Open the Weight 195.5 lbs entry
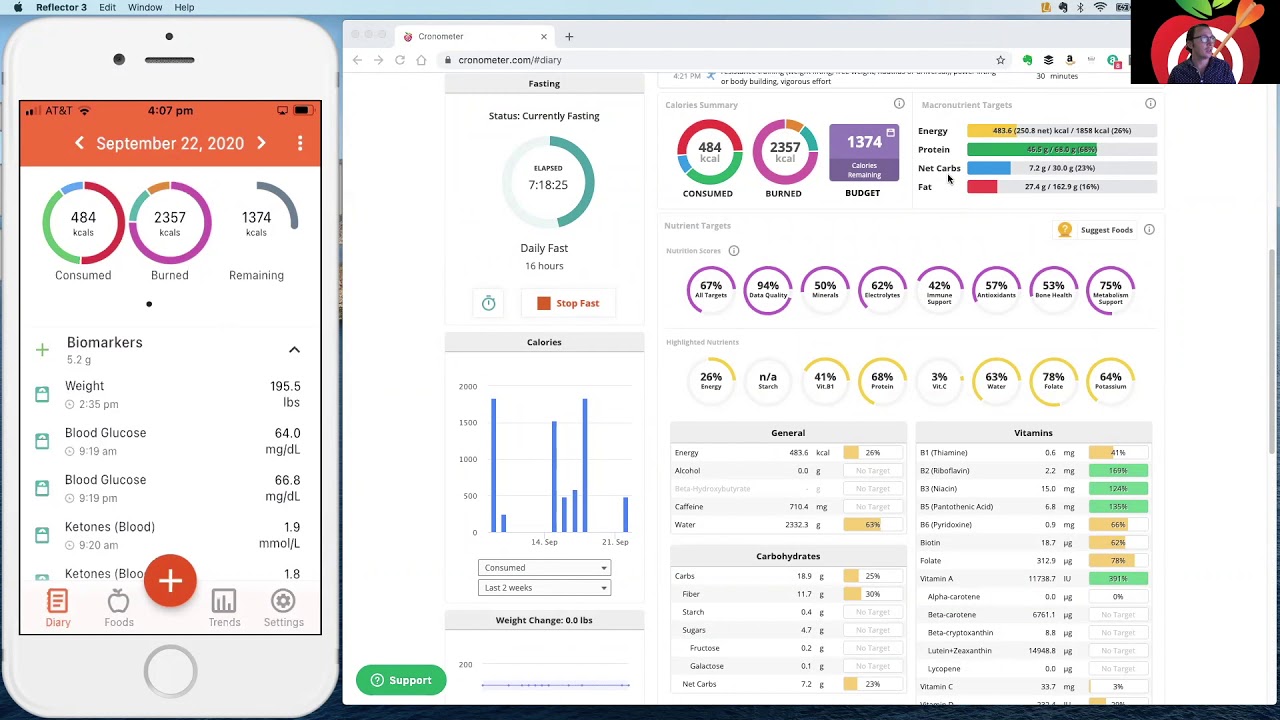1280x720 pixels. coord(170,394)
